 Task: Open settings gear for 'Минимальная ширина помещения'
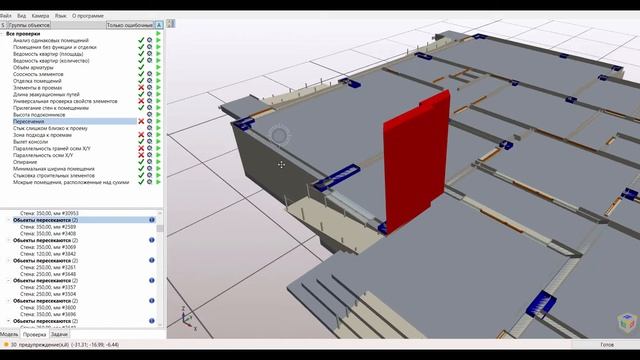pyautogui.click(x=150, y=169)
